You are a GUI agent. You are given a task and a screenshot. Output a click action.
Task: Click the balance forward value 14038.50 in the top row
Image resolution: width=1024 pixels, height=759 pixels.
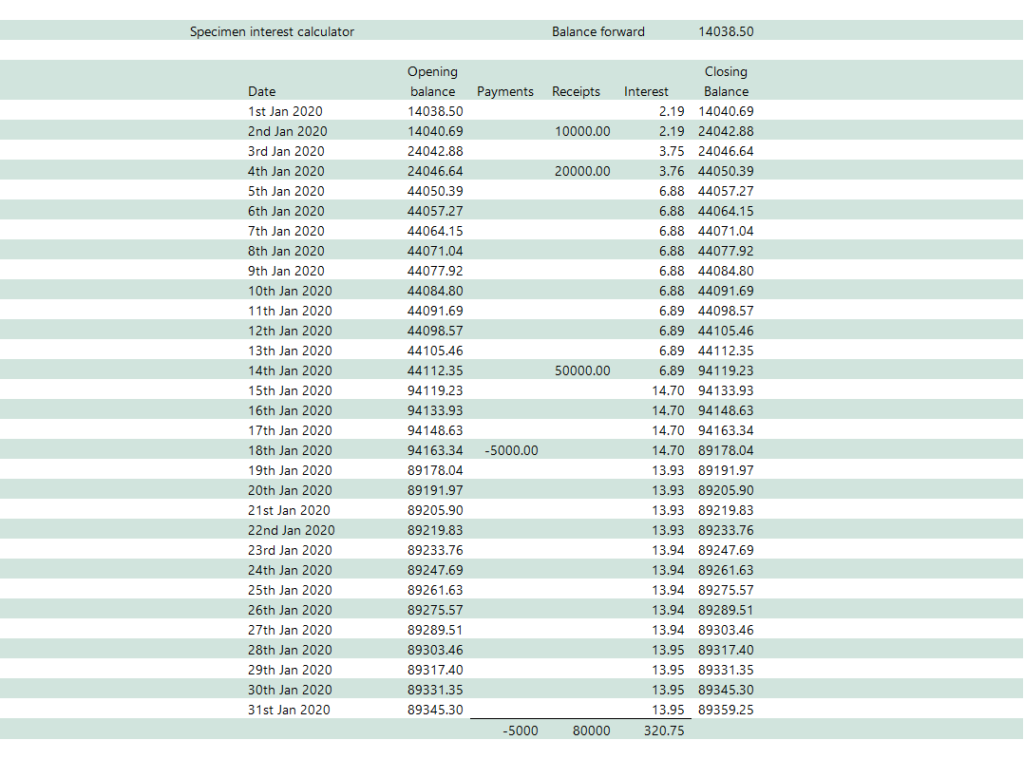pyautogui.click(x=725, y=31)
